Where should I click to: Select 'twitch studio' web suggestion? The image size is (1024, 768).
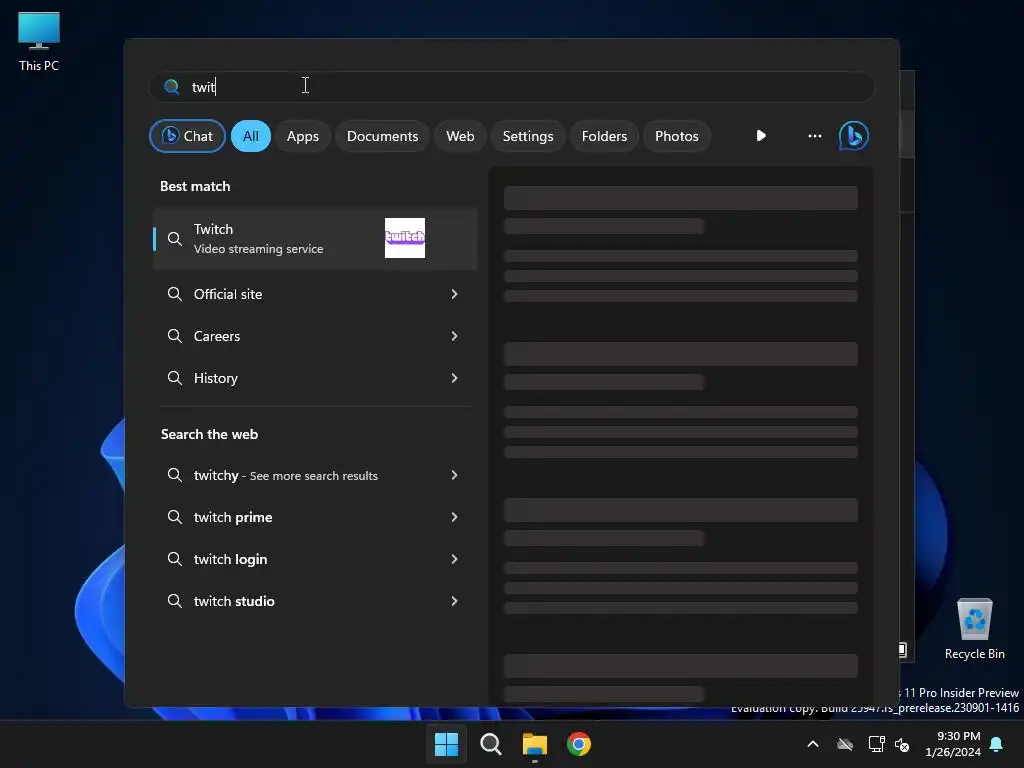click(315, 601)
